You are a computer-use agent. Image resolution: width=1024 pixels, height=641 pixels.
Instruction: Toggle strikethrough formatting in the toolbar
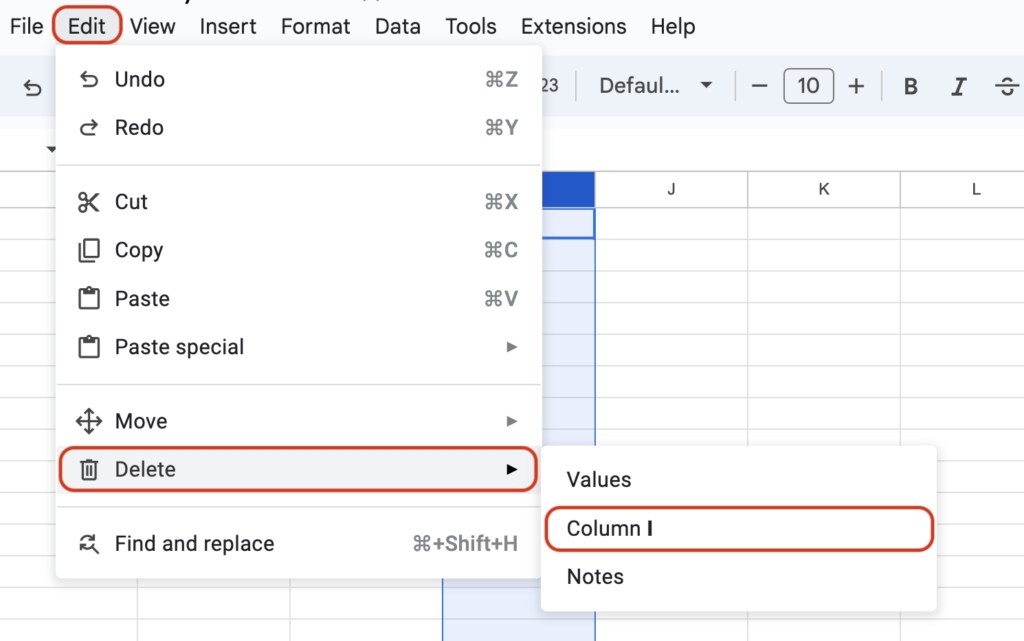point(1006,86)
